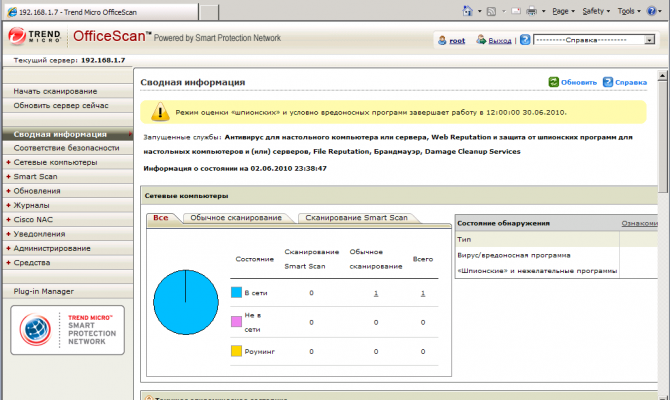This screenshot has width=670, height=400.
Task: Open Plug-in Manager in sidebar
Action: click(x=68, y=291)
